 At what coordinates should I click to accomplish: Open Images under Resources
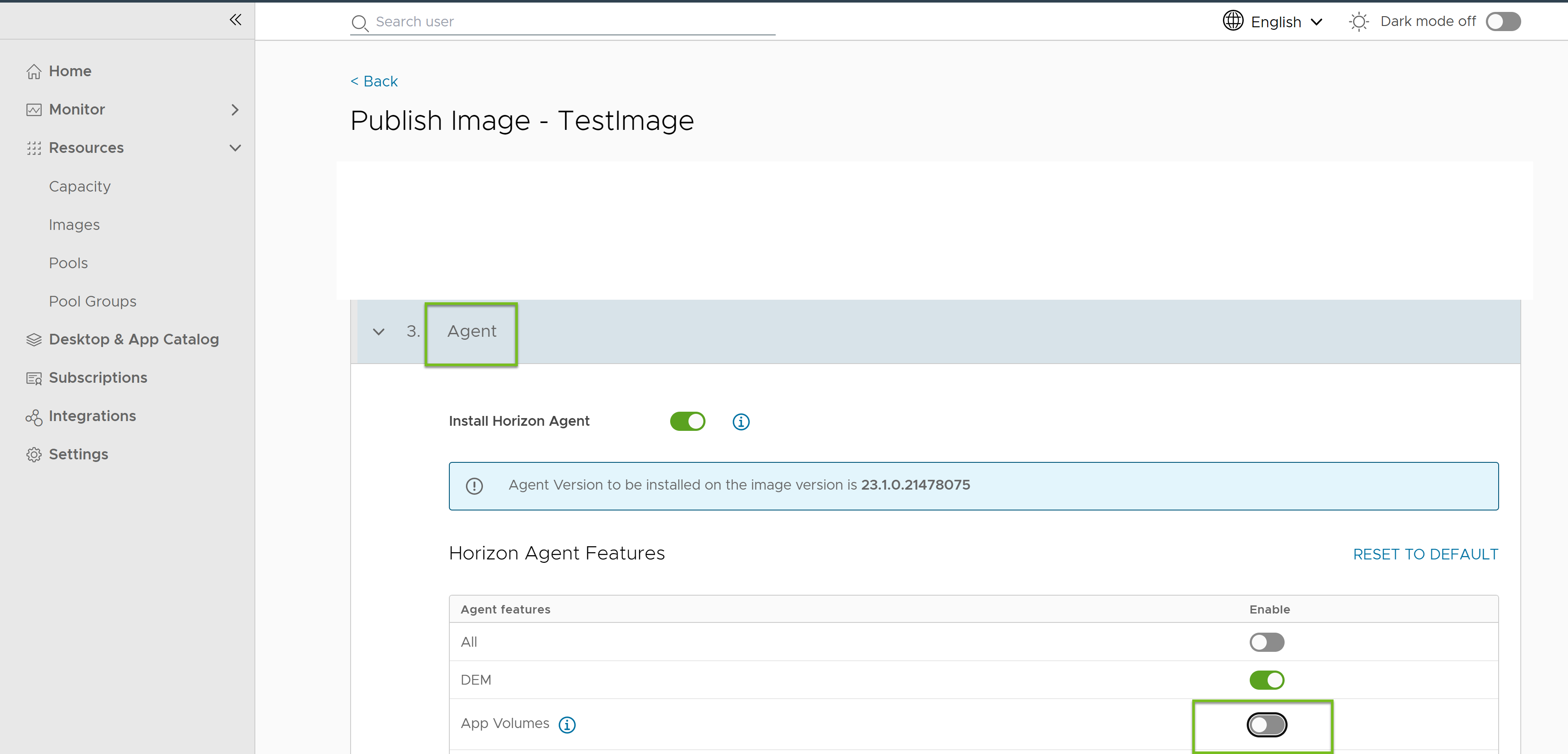pos(74,225)
